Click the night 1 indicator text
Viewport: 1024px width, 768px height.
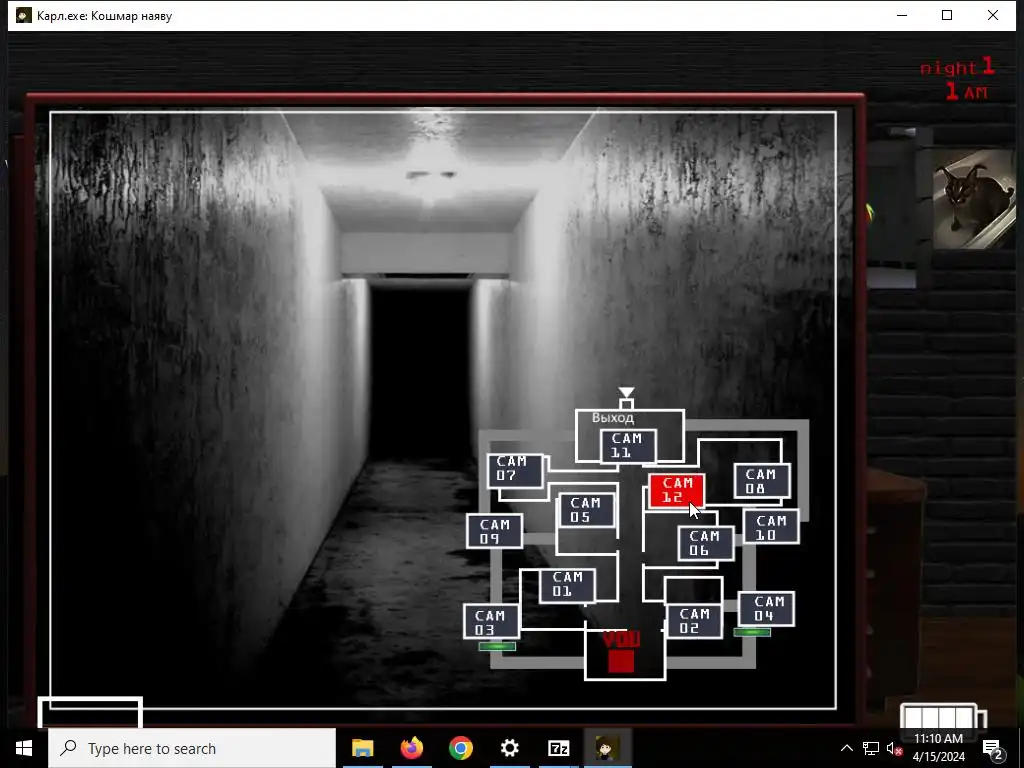(x=957, y=67)
